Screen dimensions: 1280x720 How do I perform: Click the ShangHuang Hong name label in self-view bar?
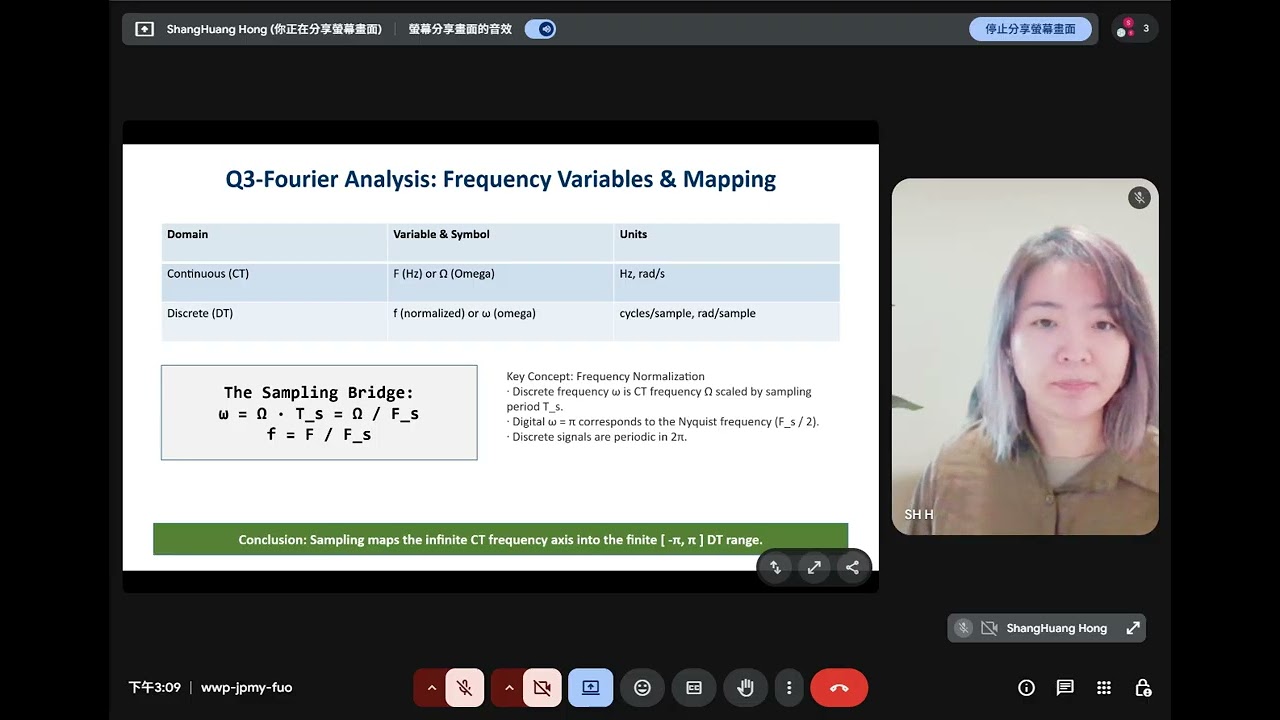point(1057,628)
